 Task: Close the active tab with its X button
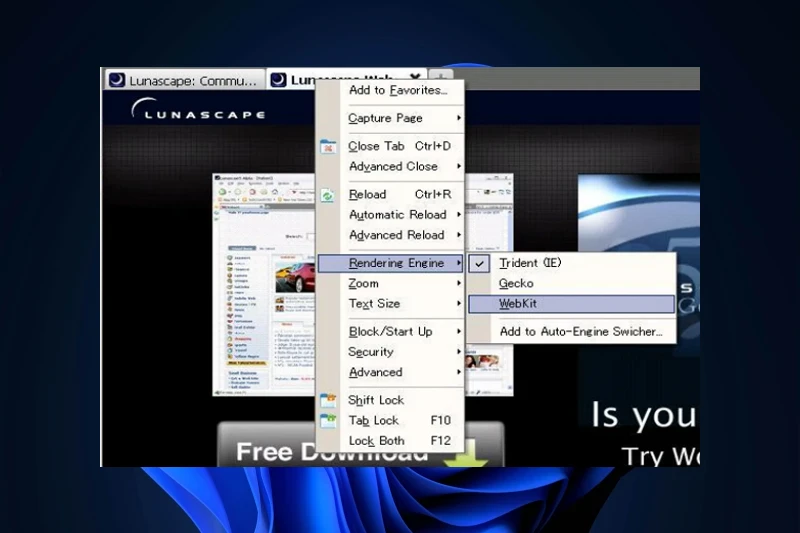[415, 77]
